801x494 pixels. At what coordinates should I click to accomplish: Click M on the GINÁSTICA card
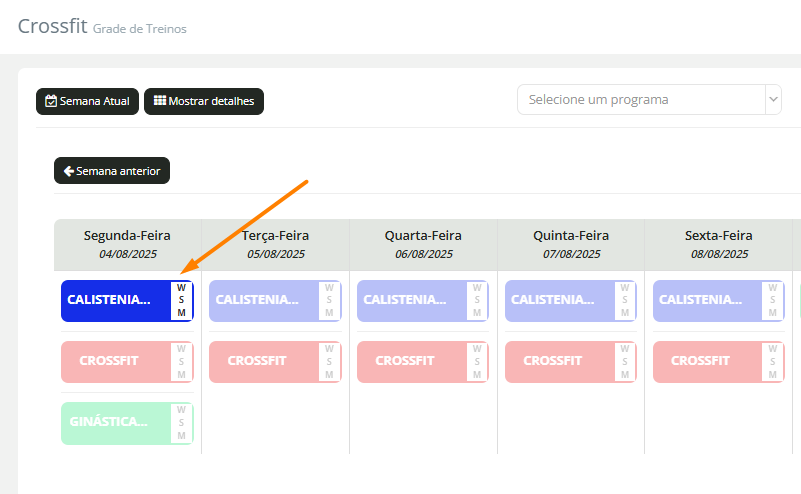tap(181, 436)
